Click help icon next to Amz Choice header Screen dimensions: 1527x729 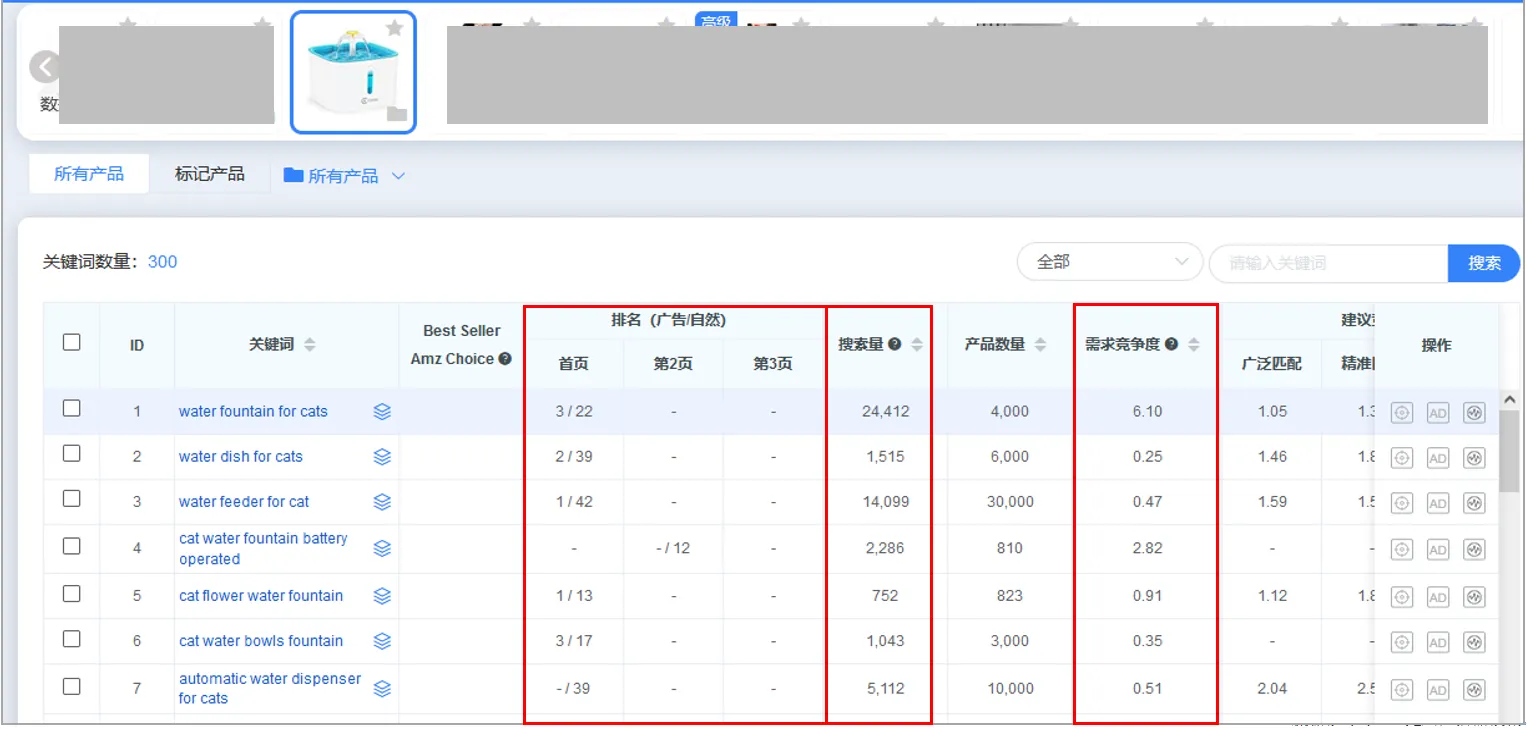coord(505,358)
